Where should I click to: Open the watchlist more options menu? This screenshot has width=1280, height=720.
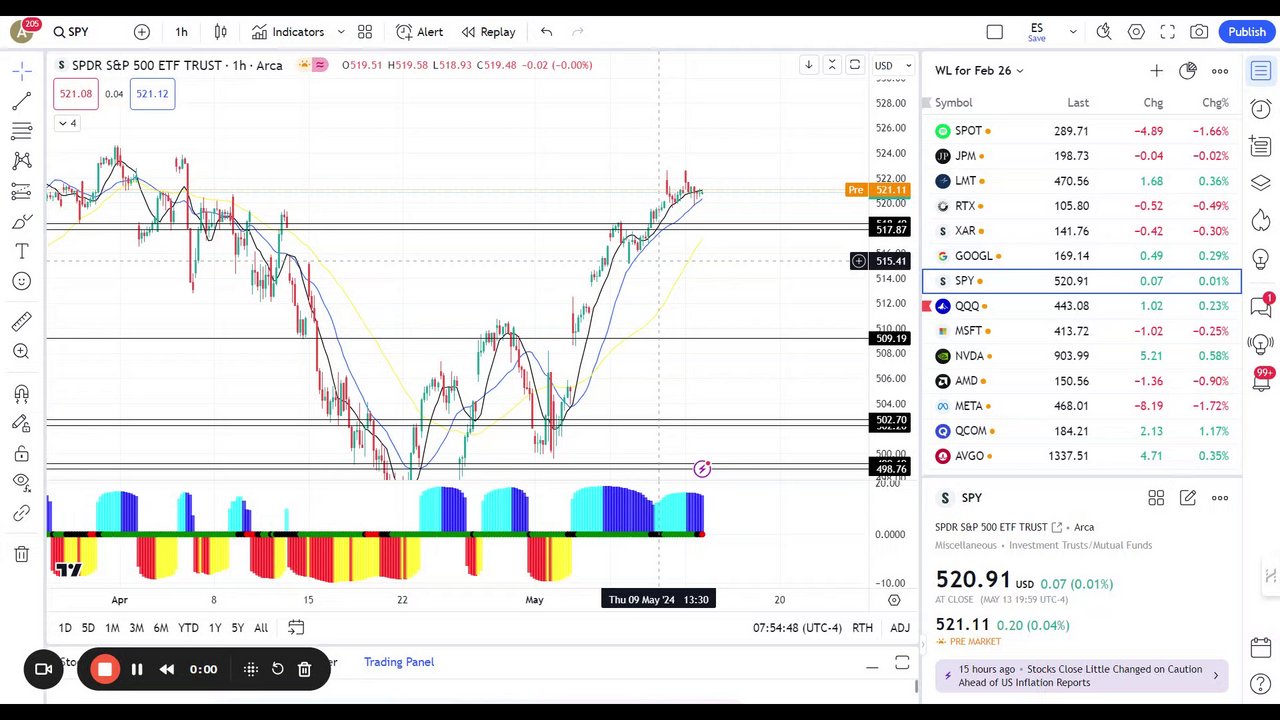tap(1220, 71)
